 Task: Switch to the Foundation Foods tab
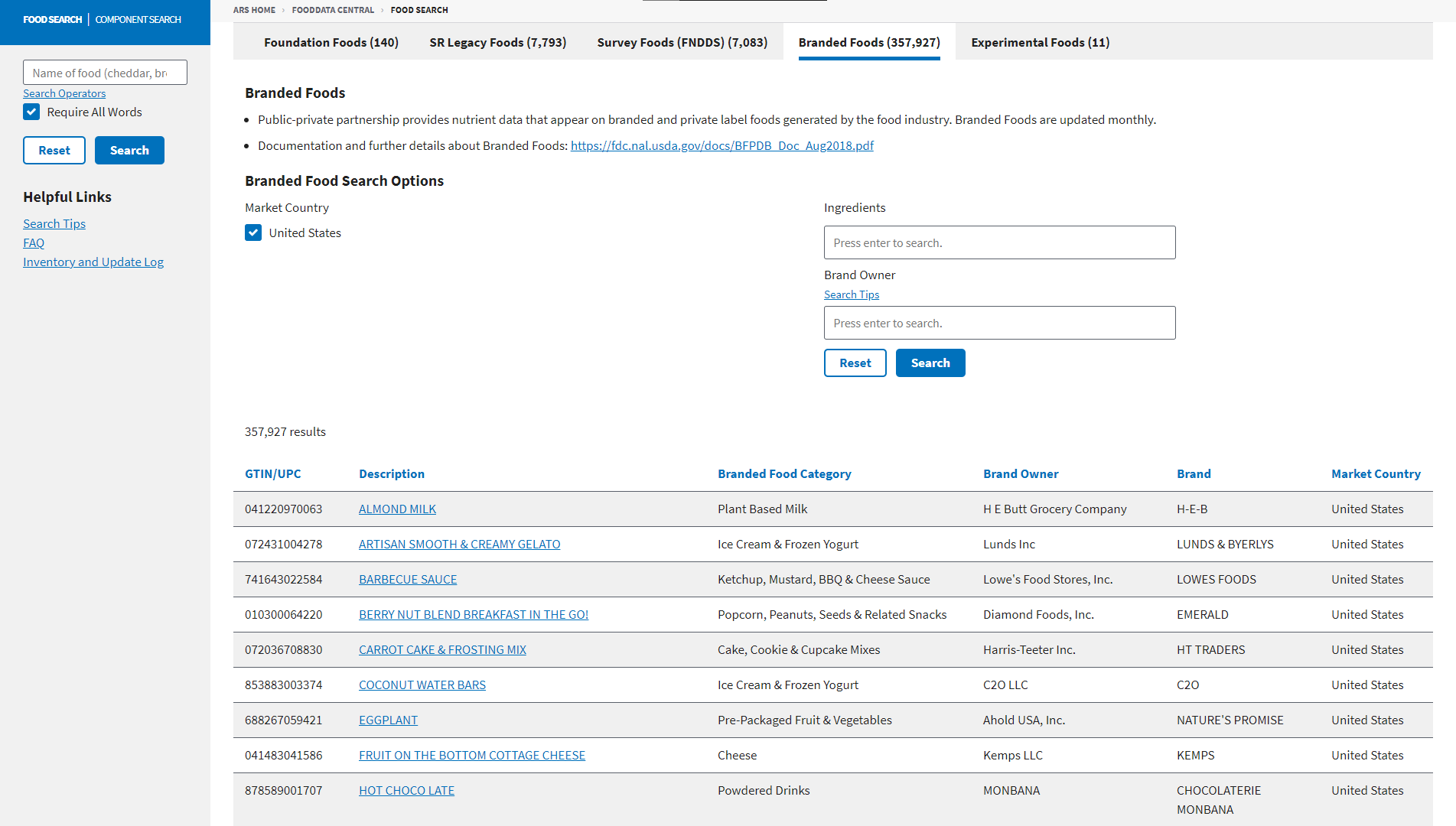[x=331, y=43]
